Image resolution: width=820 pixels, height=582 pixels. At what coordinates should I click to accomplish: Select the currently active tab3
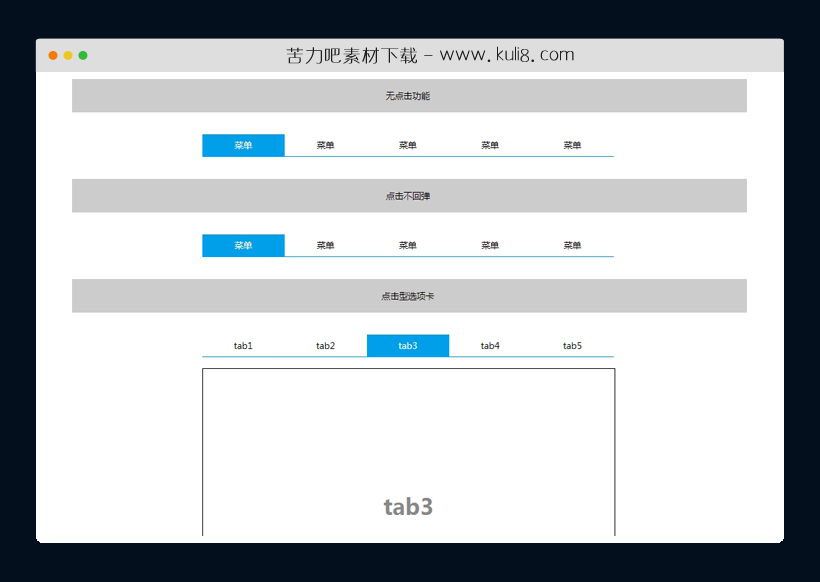[408, 345]
